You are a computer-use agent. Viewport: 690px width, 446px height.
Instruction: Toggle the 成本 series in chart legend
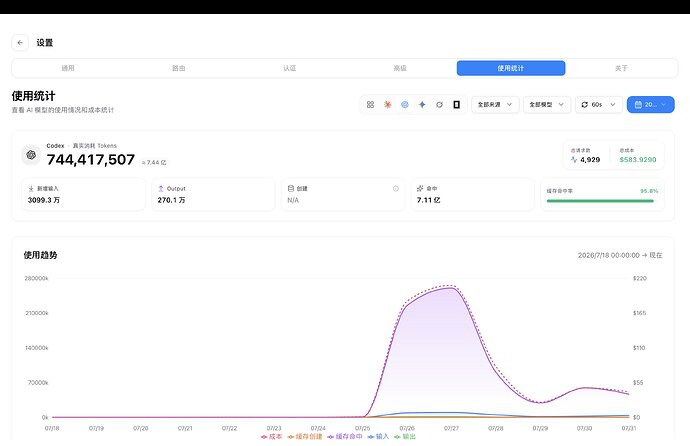(271, 437)
